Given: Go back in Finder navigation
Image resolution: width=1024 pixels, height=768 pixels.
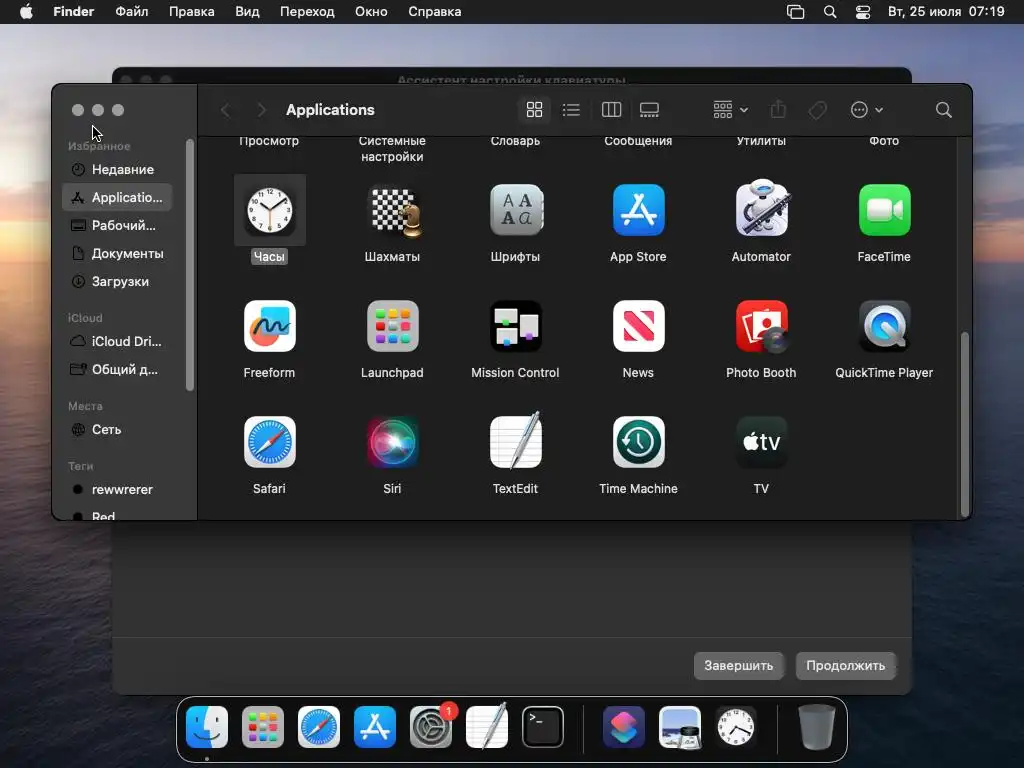Looking at the screenshot, I should point(225,110).
